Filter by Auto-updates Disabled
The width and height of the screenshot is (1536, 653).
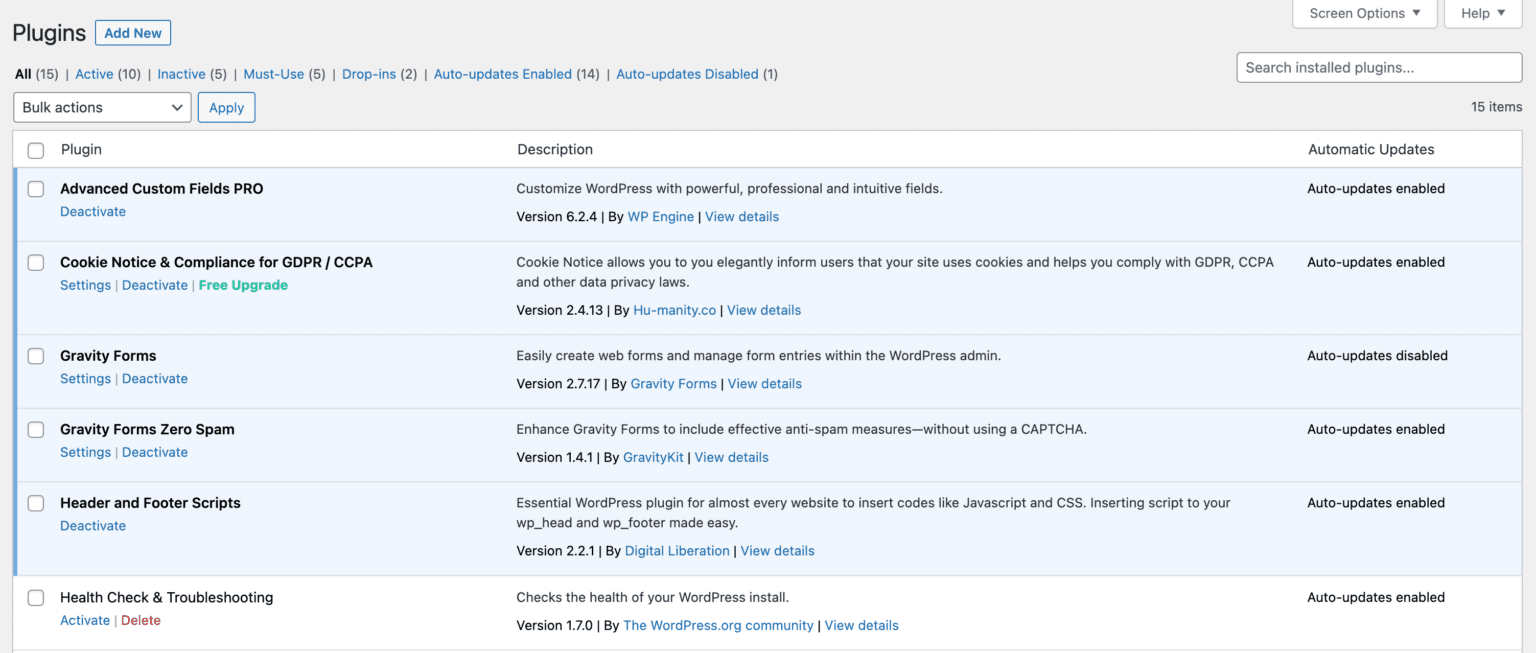(687, 74)
